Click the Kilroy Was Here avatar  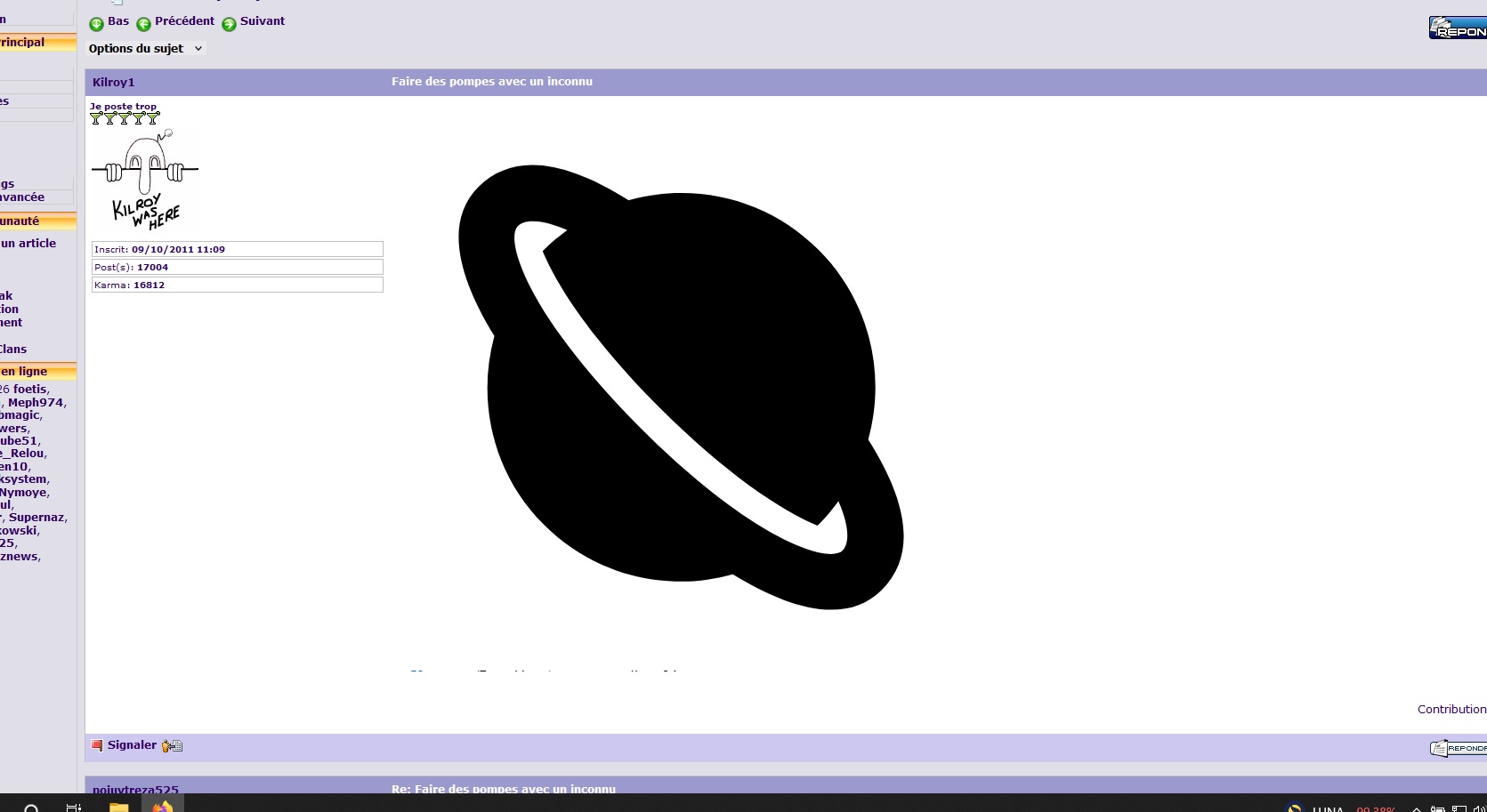pos(145,179)
